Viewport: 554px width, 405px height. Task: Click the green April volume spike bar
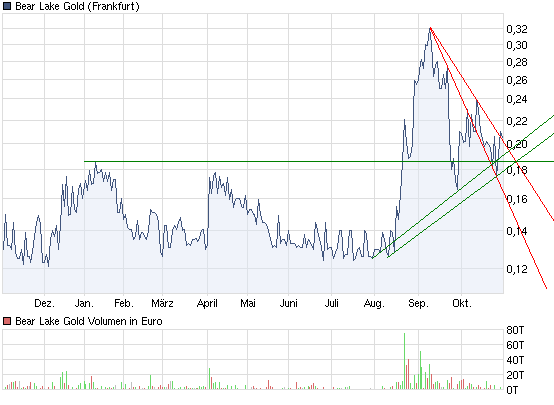[210, 378]
